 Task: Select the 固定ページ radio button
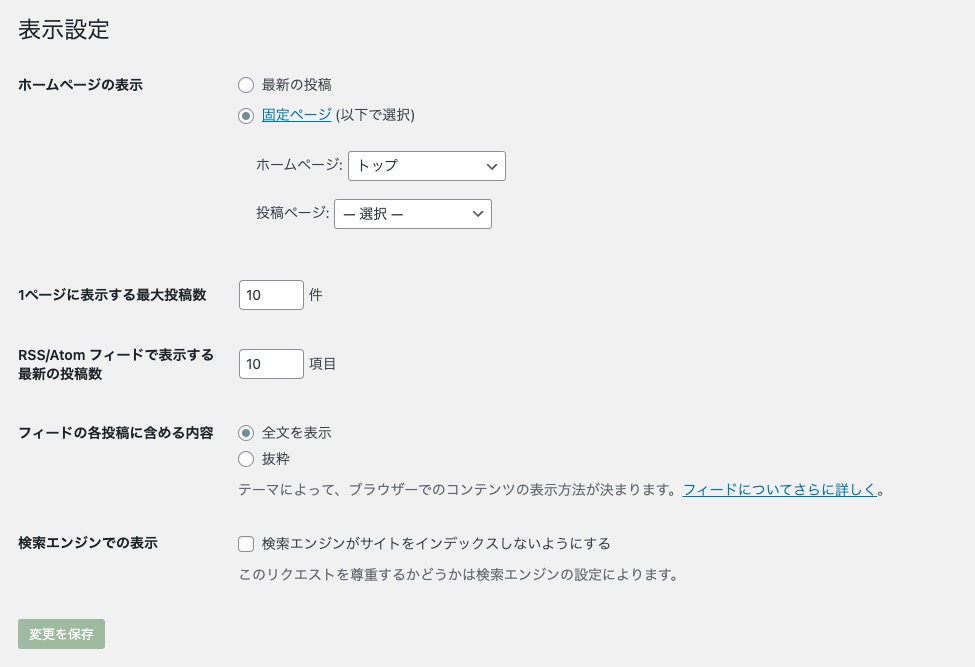[246, 115]
